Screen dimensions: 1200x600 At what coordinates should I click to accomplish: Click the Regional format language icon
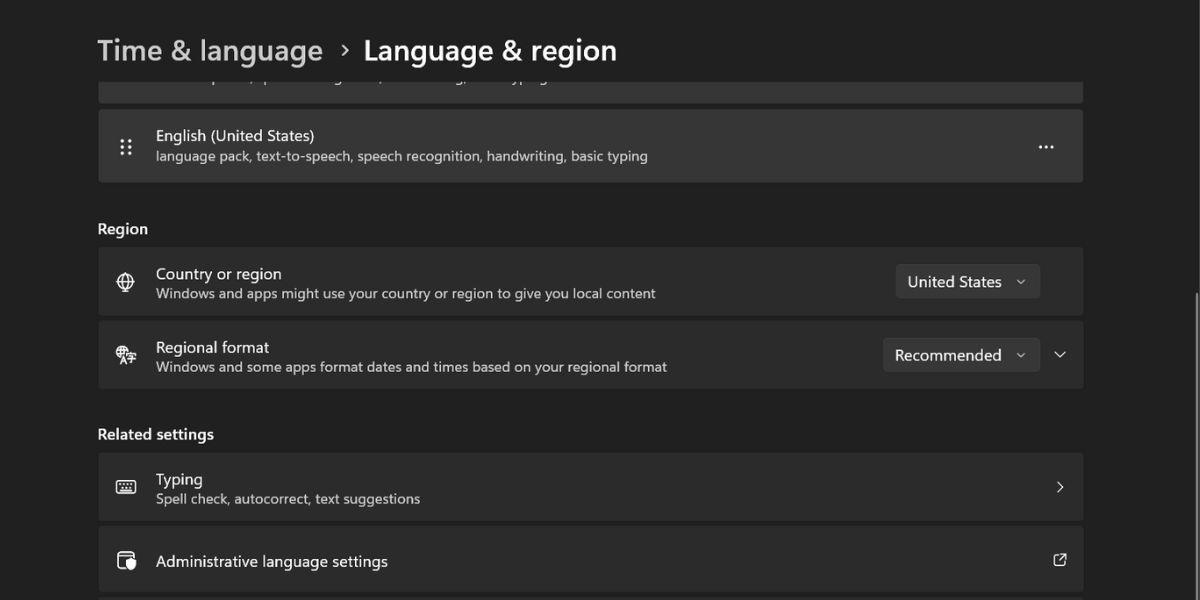tap(126, 355)
